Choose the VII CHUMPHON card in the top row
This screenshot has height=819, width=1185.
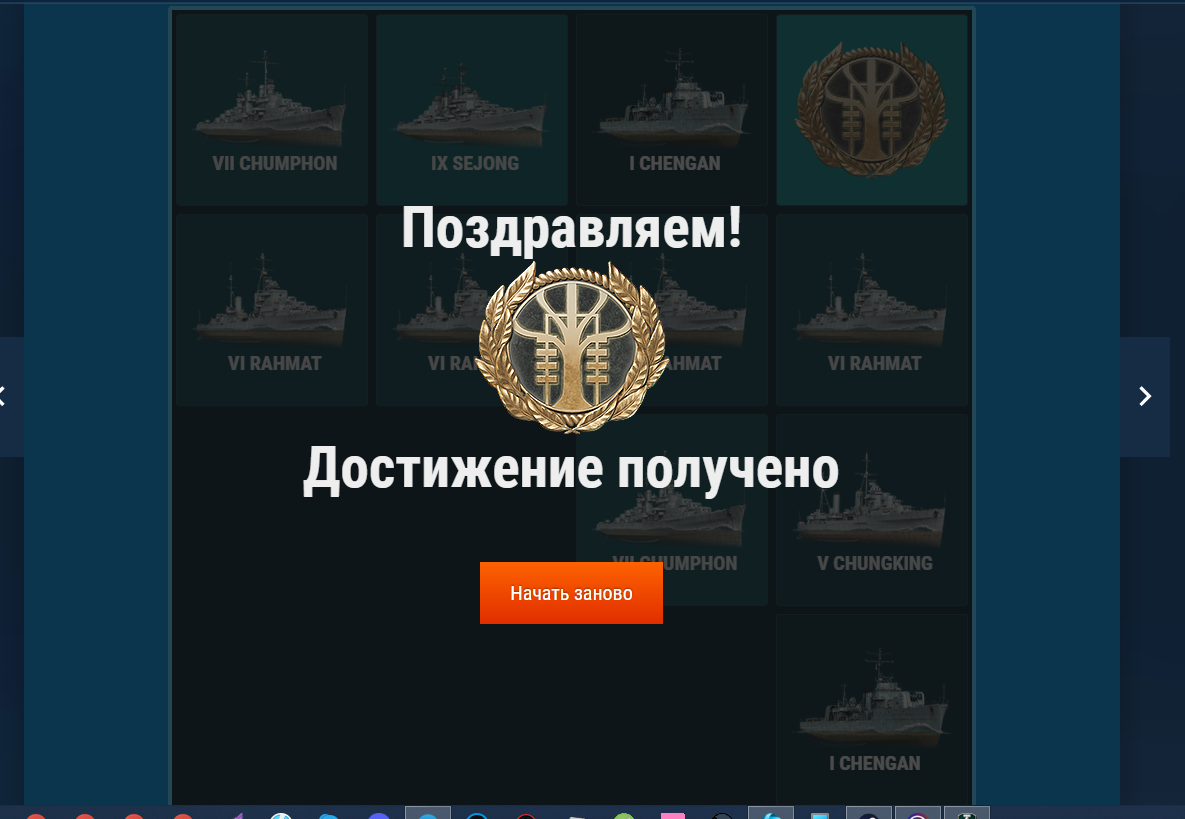point(272,110)
